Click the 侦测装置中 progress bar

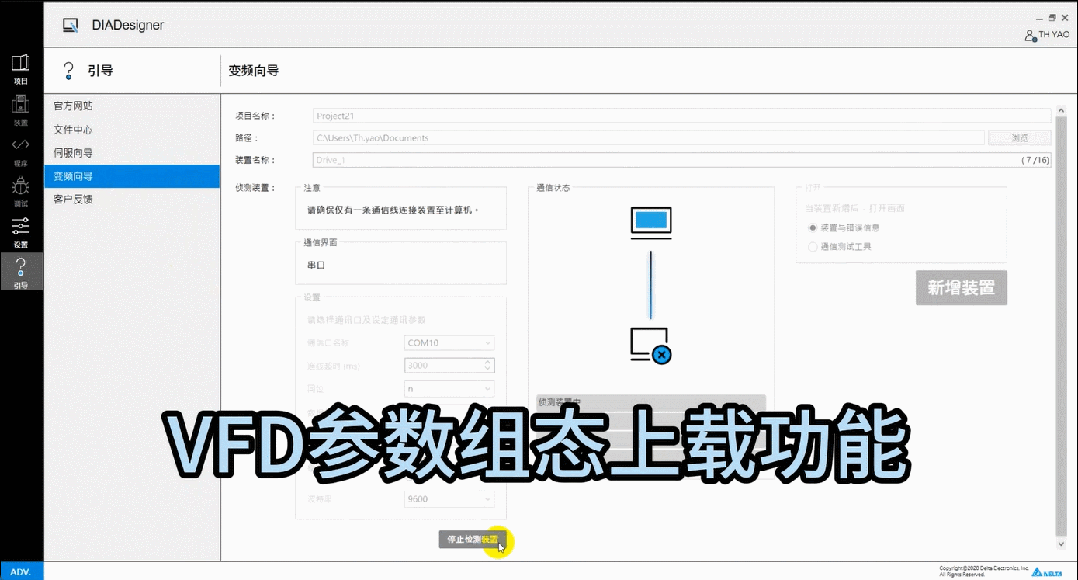[x=650, y=402]
